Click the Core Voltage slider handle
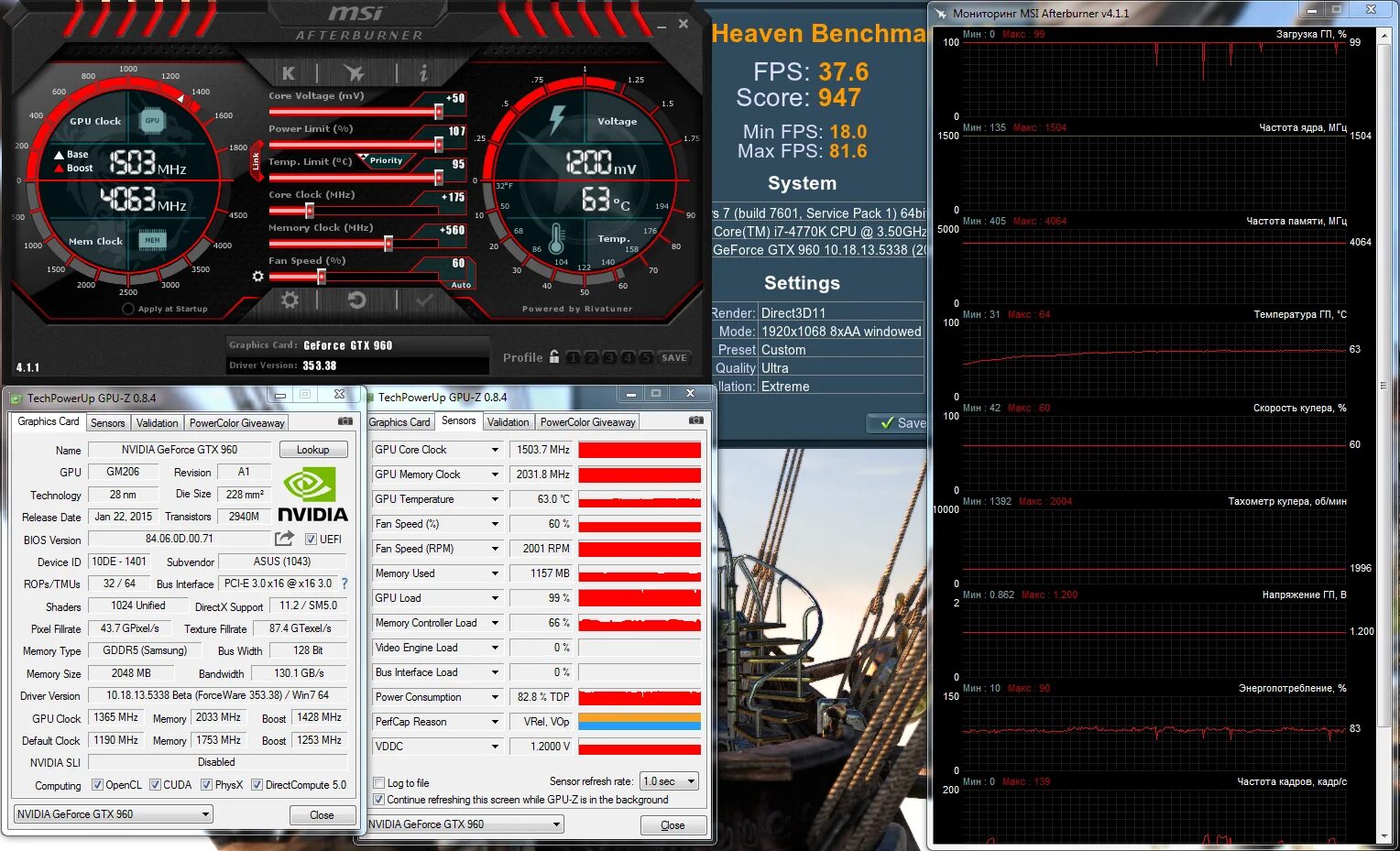Image resolution: width=1400 pixels, height=851 pixels. [439, 112]
